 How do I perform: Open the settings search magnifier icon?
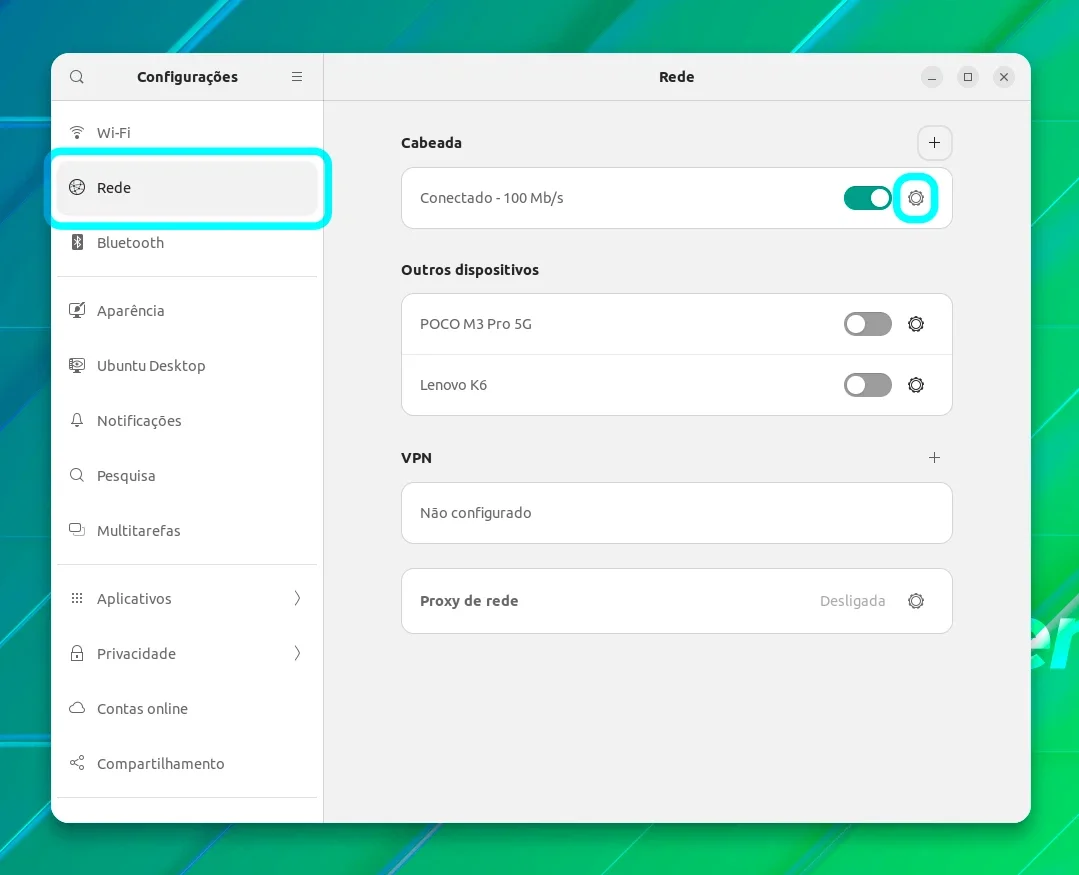pos(77,76)
